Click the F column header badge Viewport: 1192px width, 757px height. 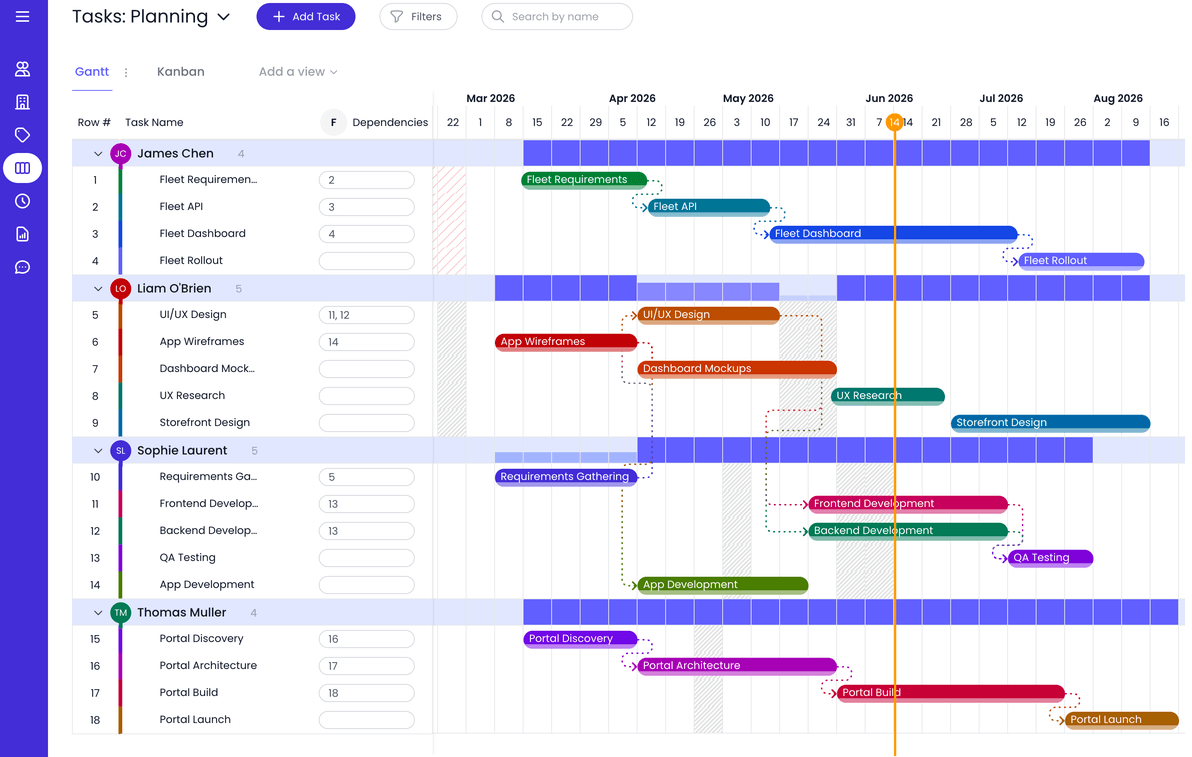(333, 122)
